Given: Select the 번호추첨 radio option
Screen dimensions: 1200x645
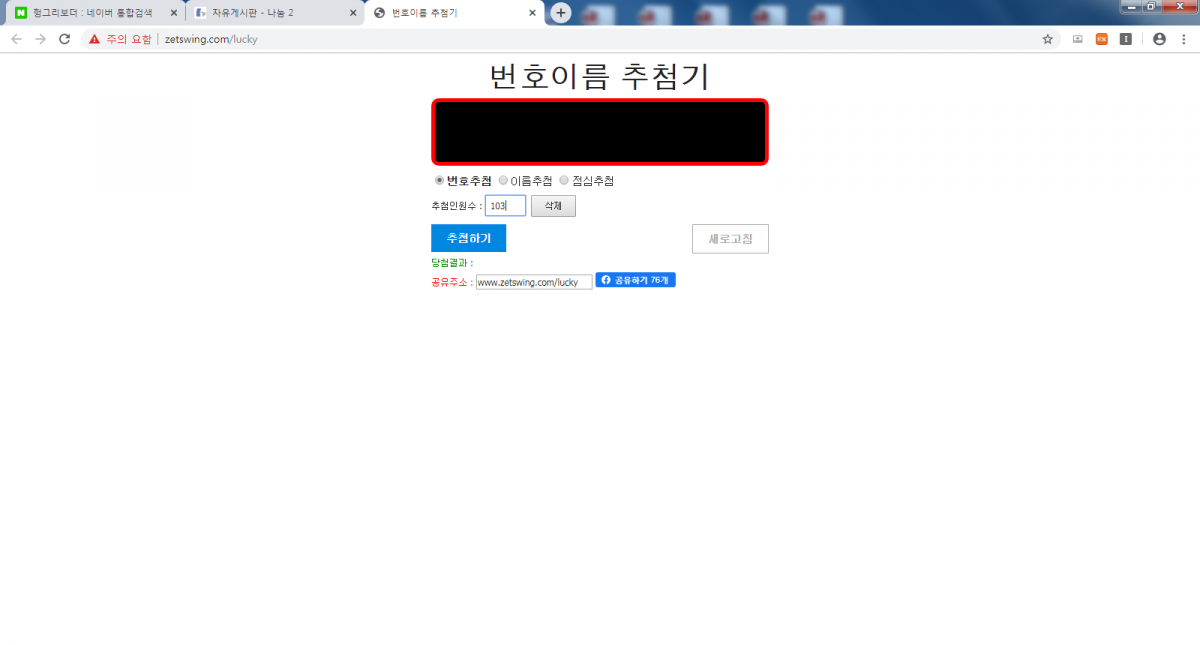Looking at the screenshot, I should pos(439,181).
